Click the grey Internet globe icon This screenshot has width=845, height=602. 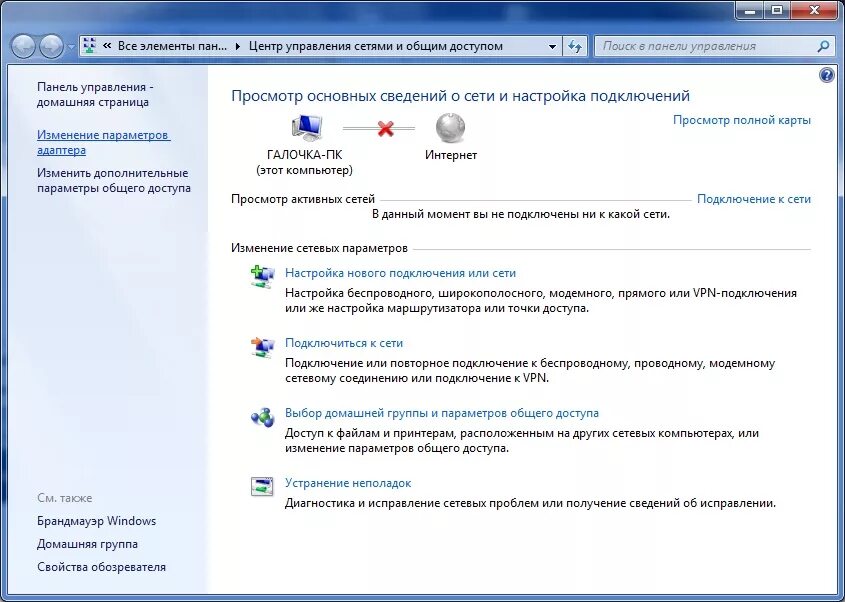coord(450,128)
